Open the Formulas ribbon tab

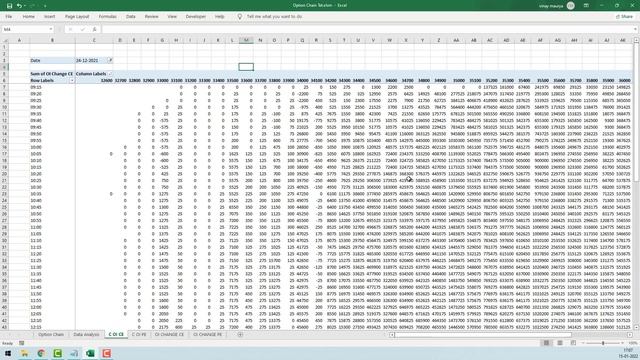click(108, 17)
